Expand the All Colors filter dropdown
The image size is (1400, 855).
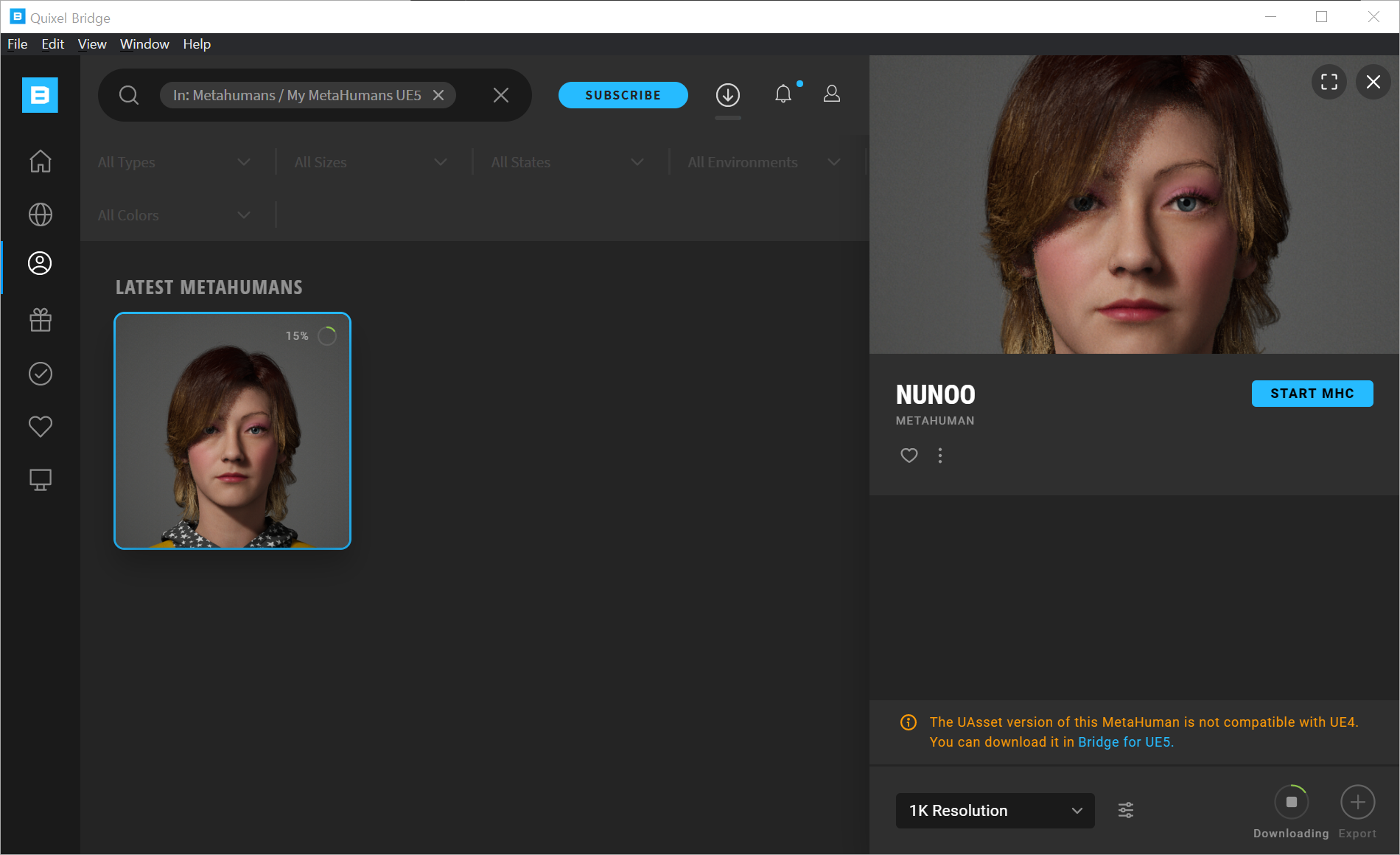(175, 215)
